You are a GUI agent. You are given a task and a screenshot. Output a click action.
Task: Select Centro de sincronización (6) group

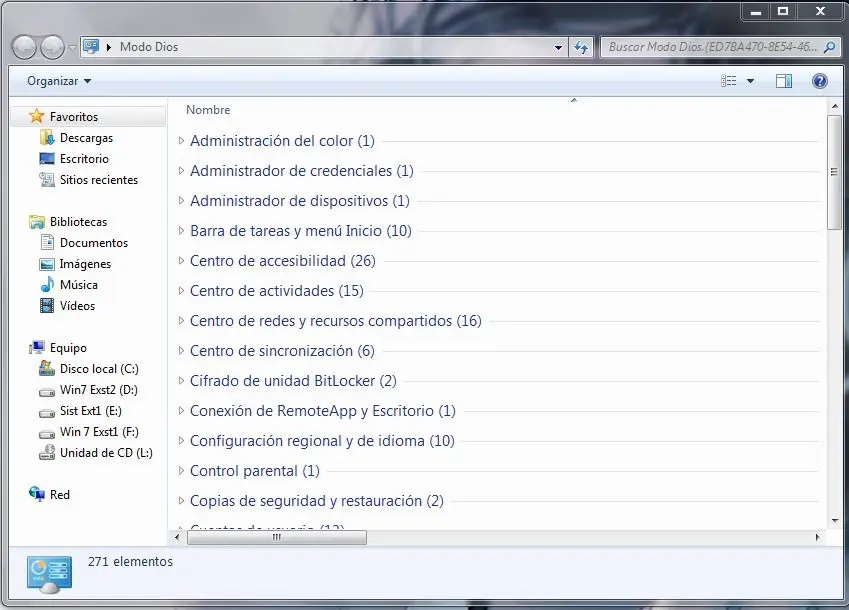coord(282,351)
